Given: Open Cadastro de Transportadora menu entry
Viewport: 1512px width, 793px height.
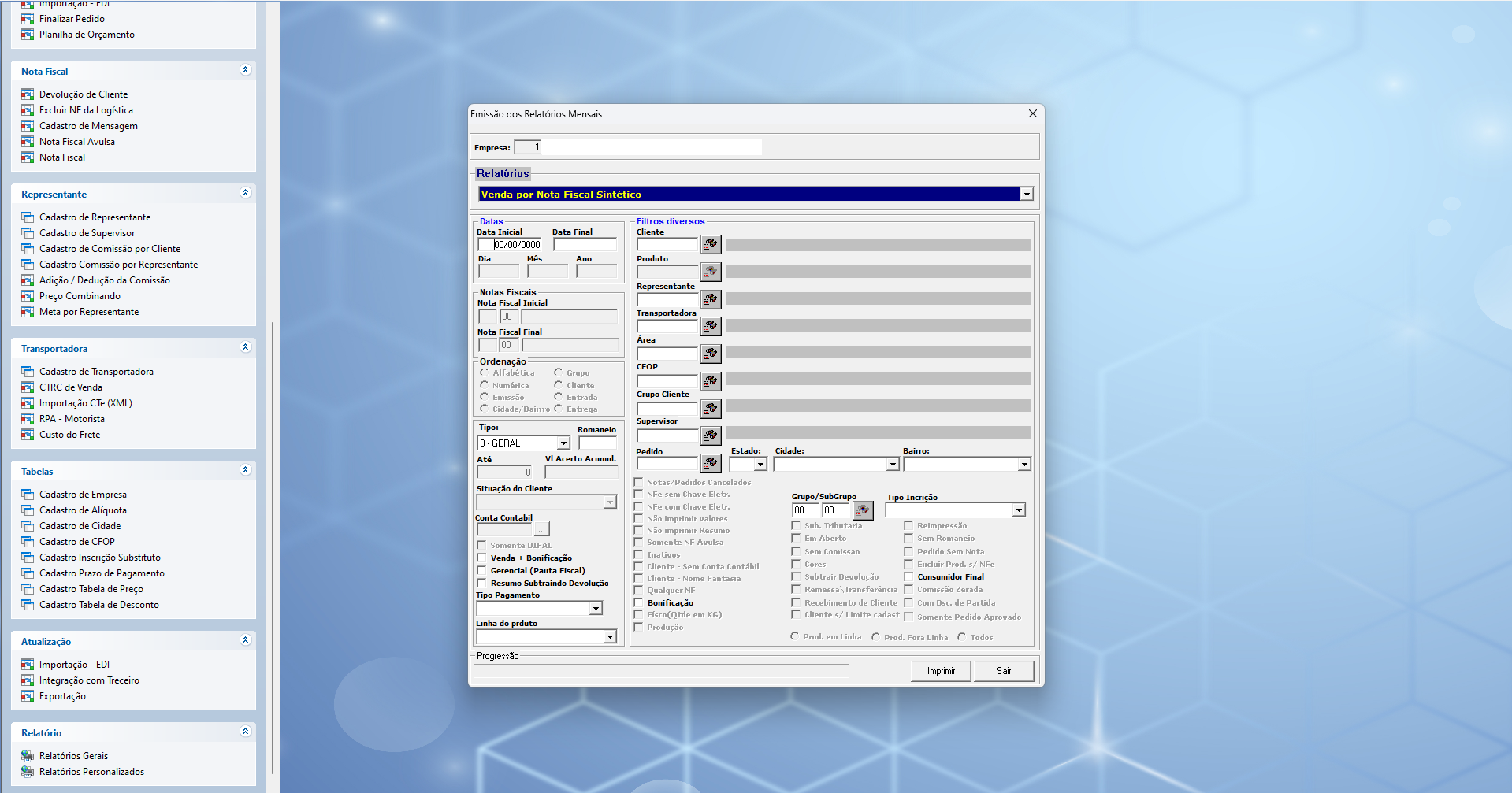Looking at the screenshot, I should (x=96, y=372).
